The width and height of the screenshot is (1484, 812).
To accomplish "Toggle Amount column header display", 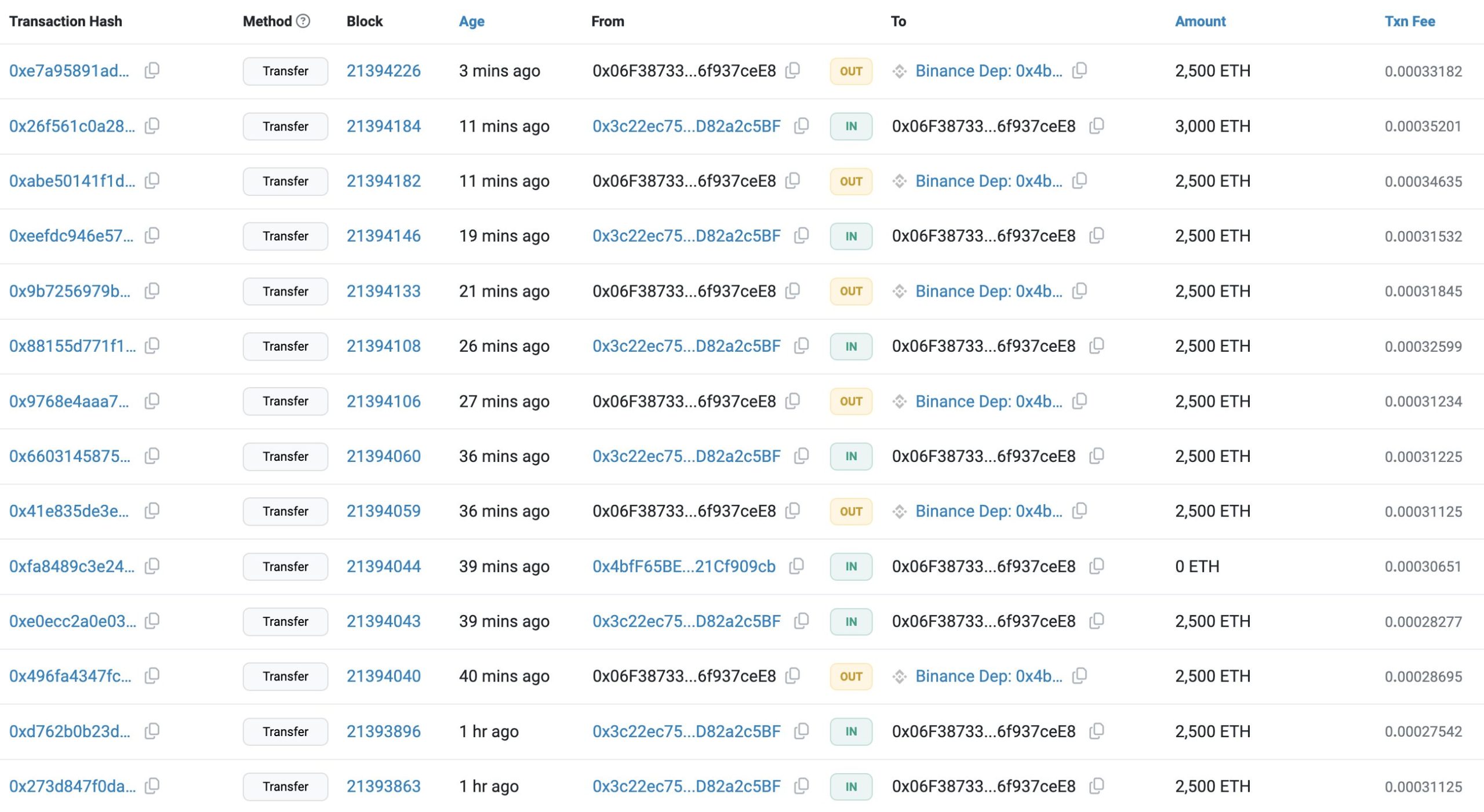I will (1199, 21).
